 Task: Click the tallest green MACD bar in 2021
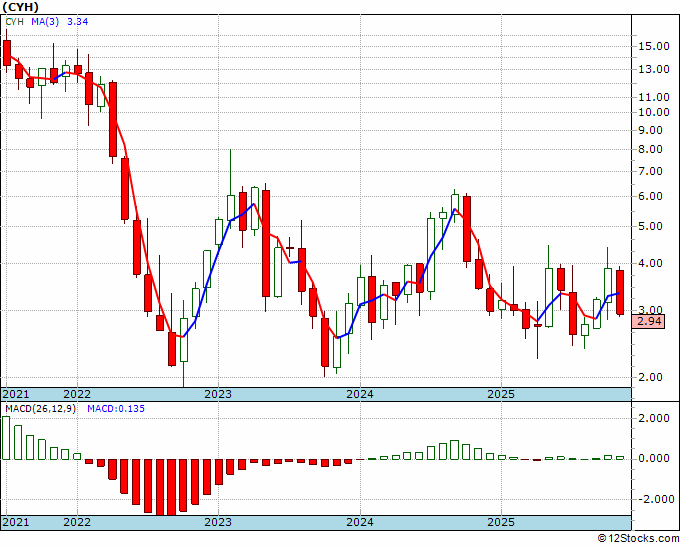coord(6,438)
